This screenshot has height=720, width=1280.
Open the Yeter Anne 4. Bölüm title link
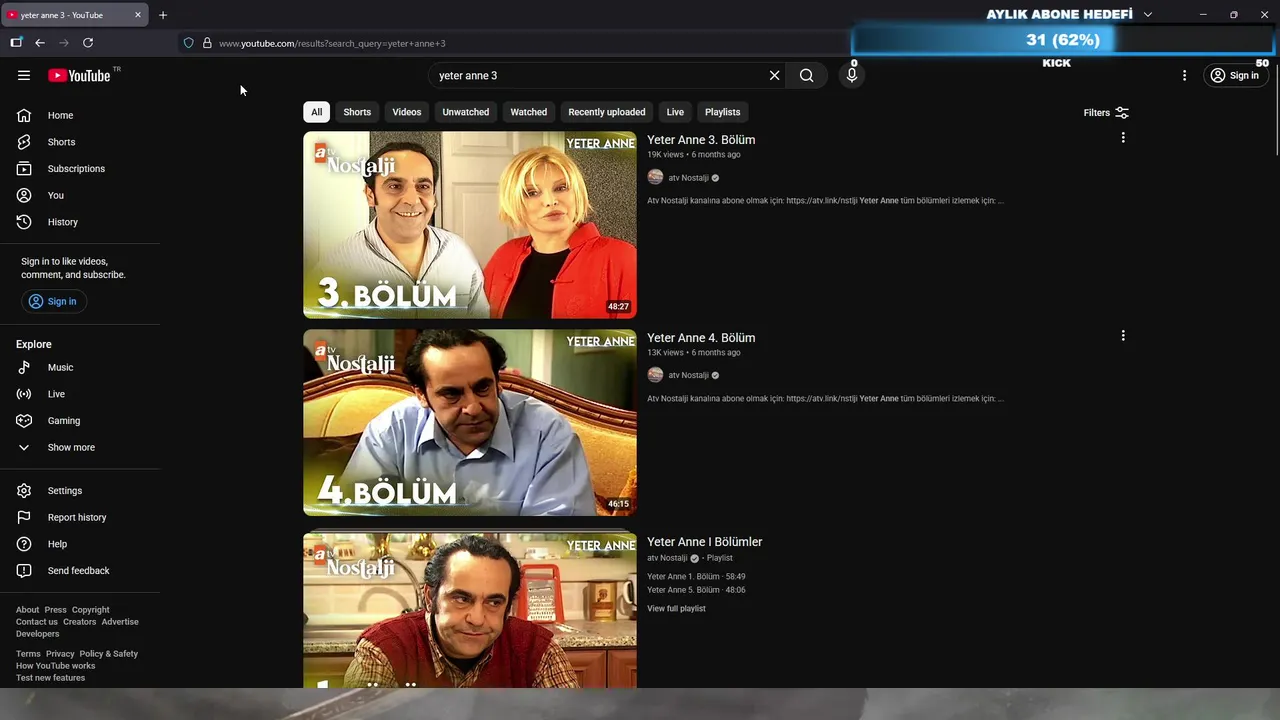click(701, 338)
